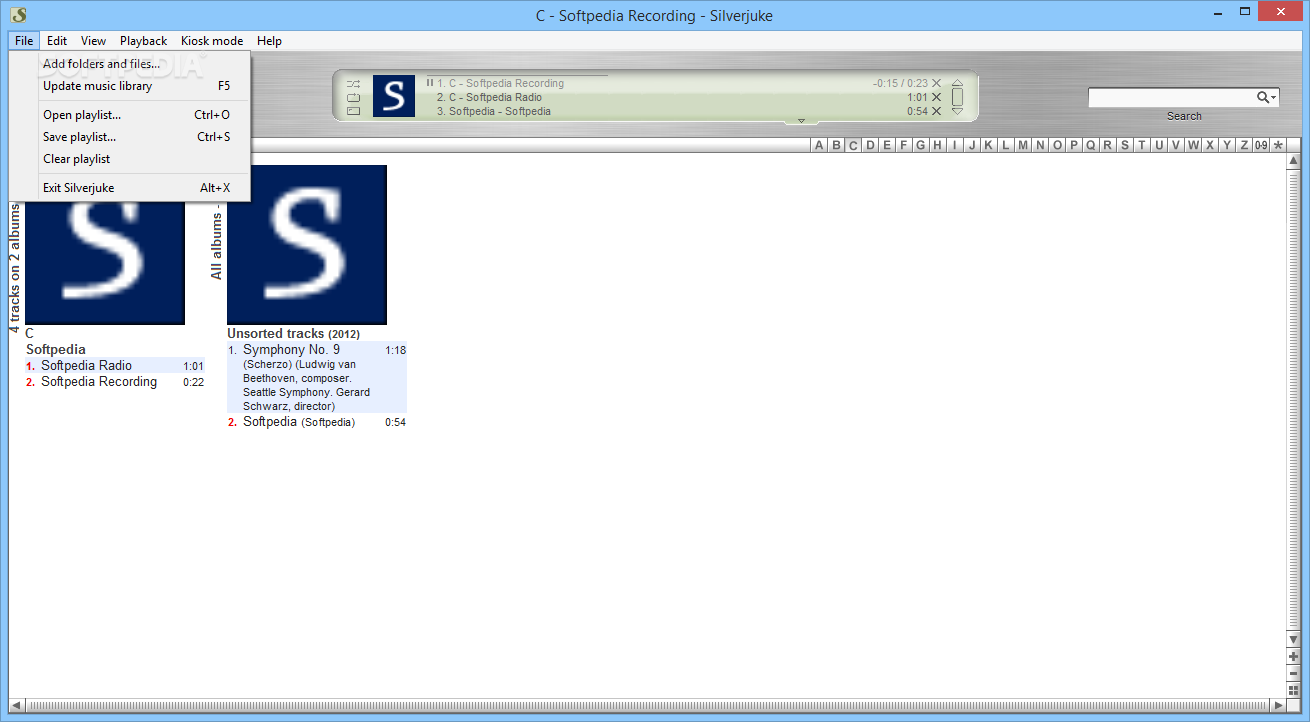This screenshot has width=1310, height=722.
Task: Jump to letter K in the index
Action: click(989, 145)
